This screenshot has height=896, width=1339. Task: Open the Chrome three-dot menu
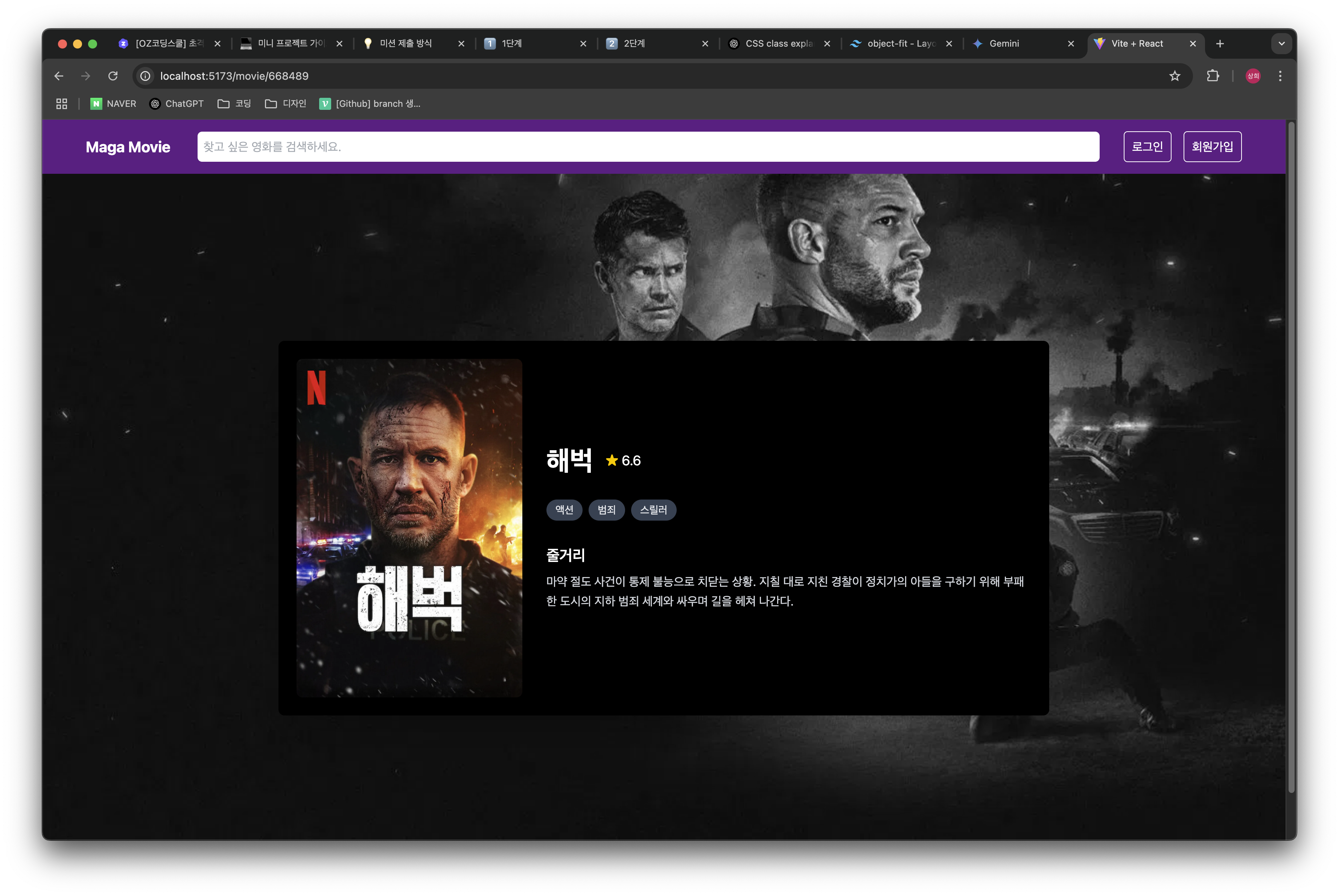1280,76
